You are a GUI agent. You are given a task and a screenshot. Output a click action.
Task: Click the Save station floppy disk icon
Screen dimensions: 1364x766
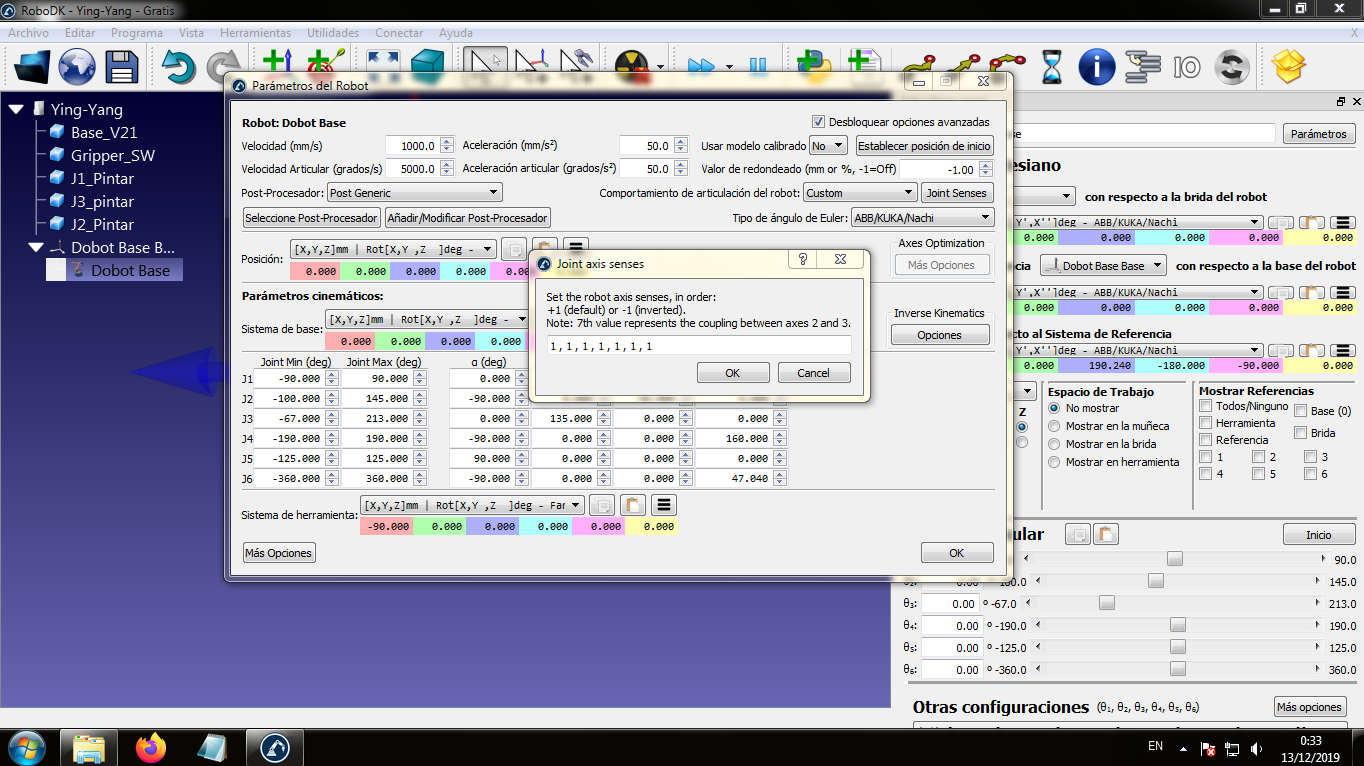[122, 68]
